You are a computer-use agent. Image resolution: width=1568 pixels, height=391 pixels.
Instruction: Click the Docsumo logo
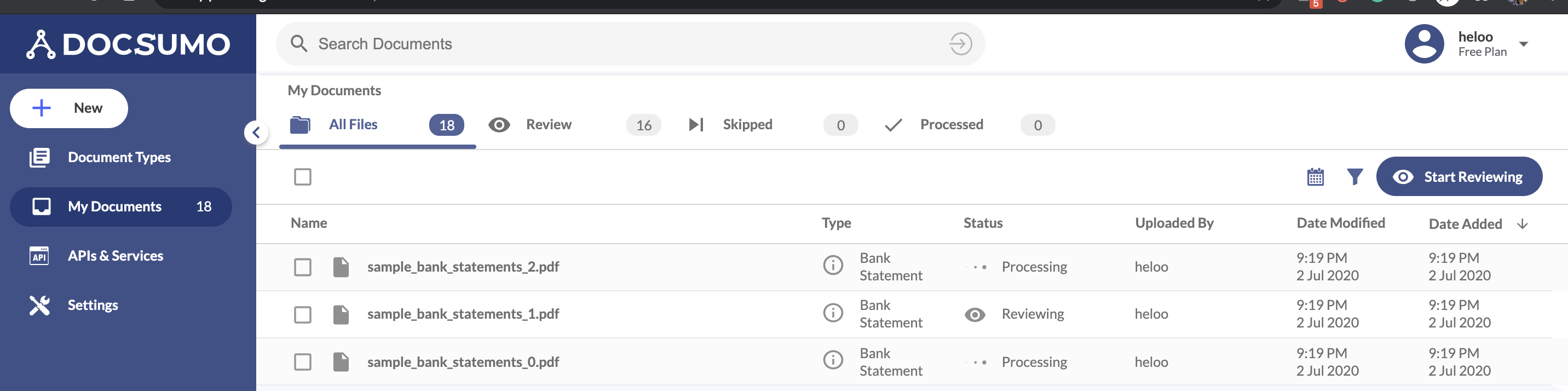[x=128, y=44]
